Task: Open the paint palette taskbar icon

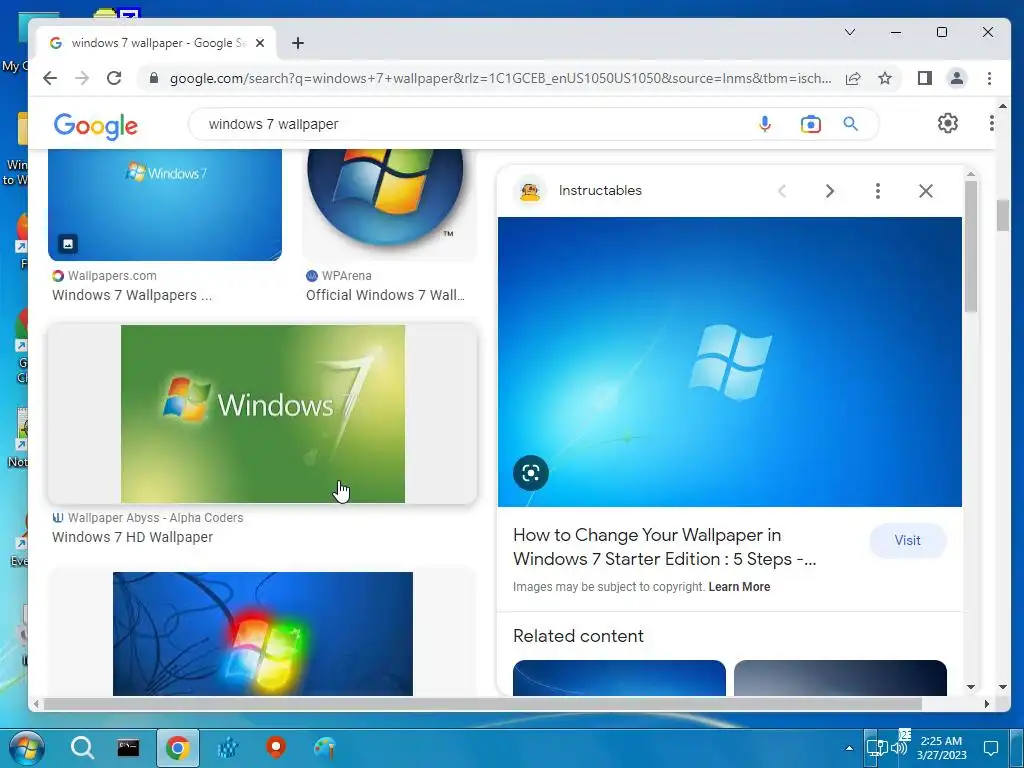Action: coord(325,748)
